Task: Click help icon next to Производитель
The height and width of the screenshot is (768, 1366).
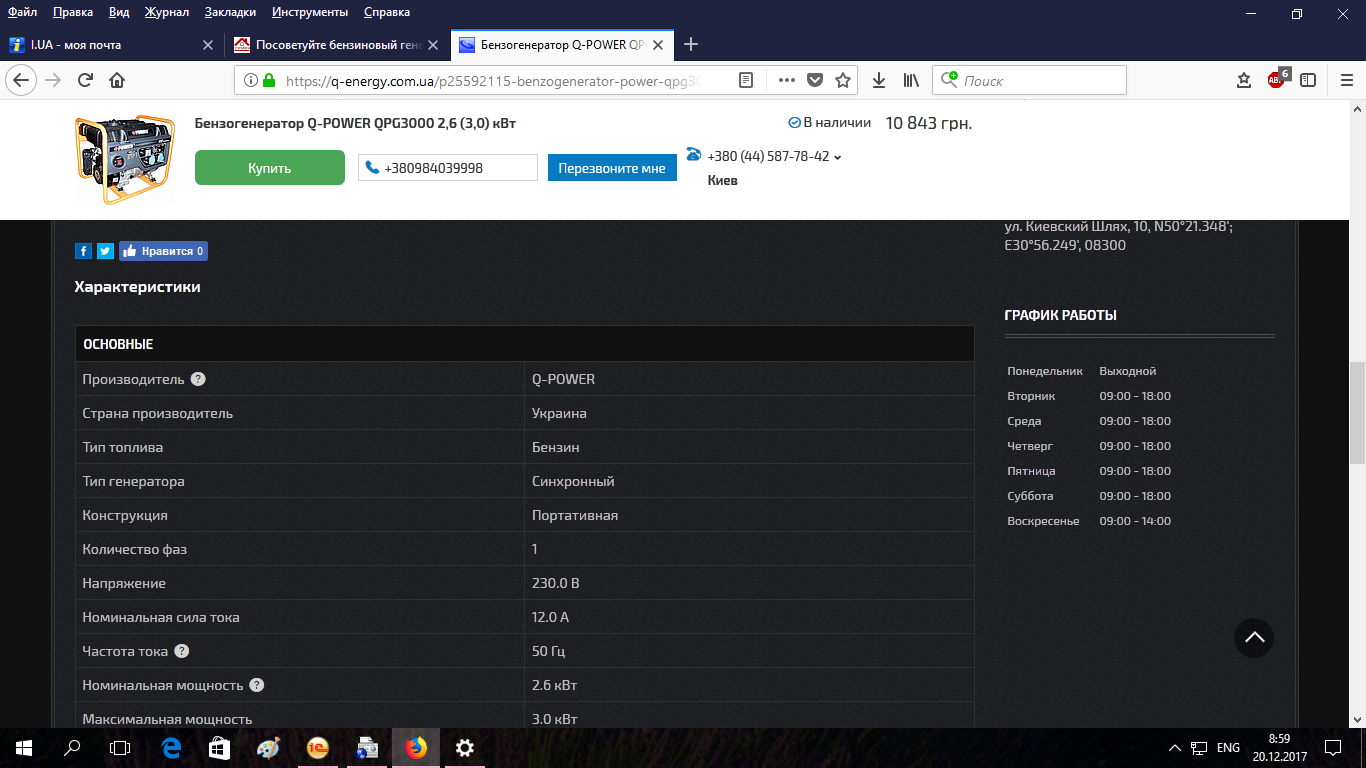Action: click(x=198, y=379)
